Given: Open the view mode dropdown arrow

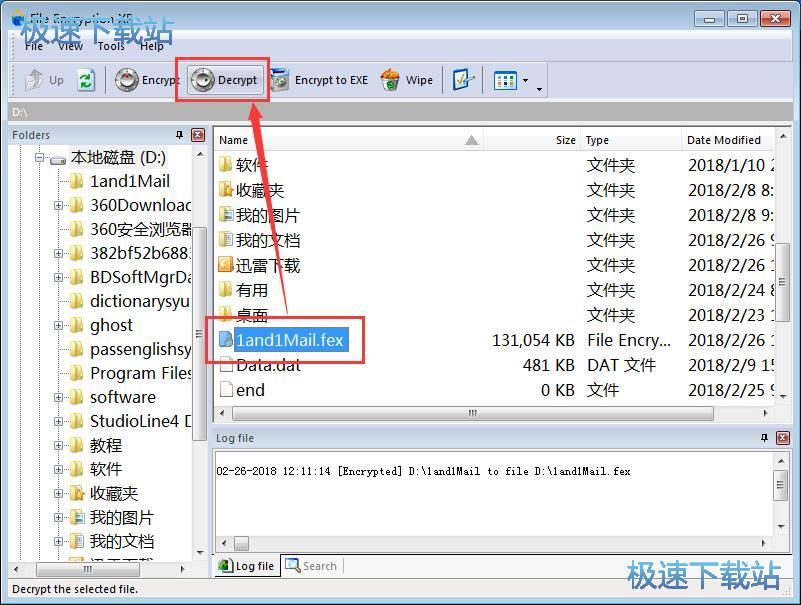Looking at the screenshot, I should (x=526, y=81).
